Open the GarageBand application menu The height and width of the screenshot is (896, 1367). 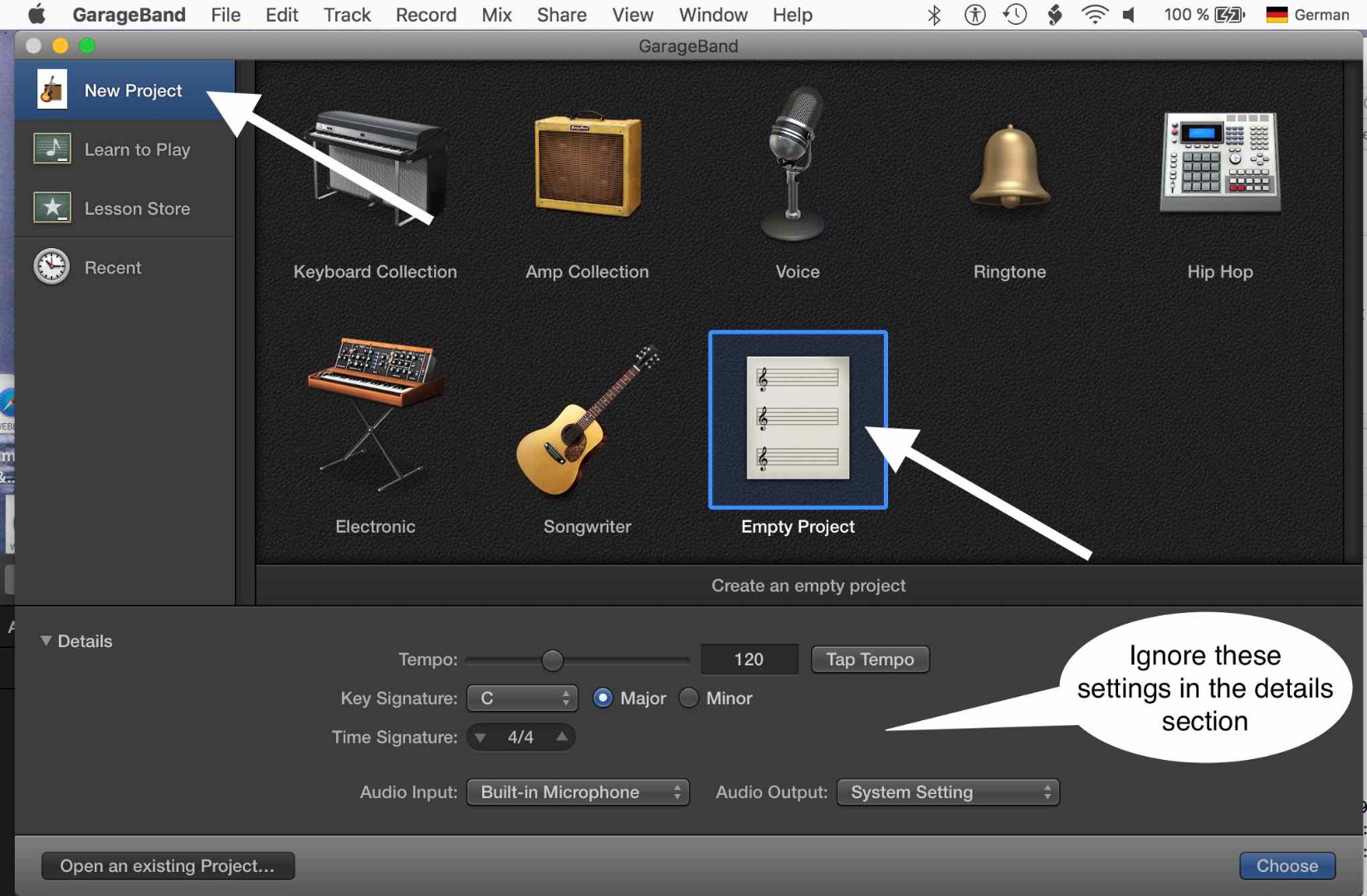tap(129, 15)
